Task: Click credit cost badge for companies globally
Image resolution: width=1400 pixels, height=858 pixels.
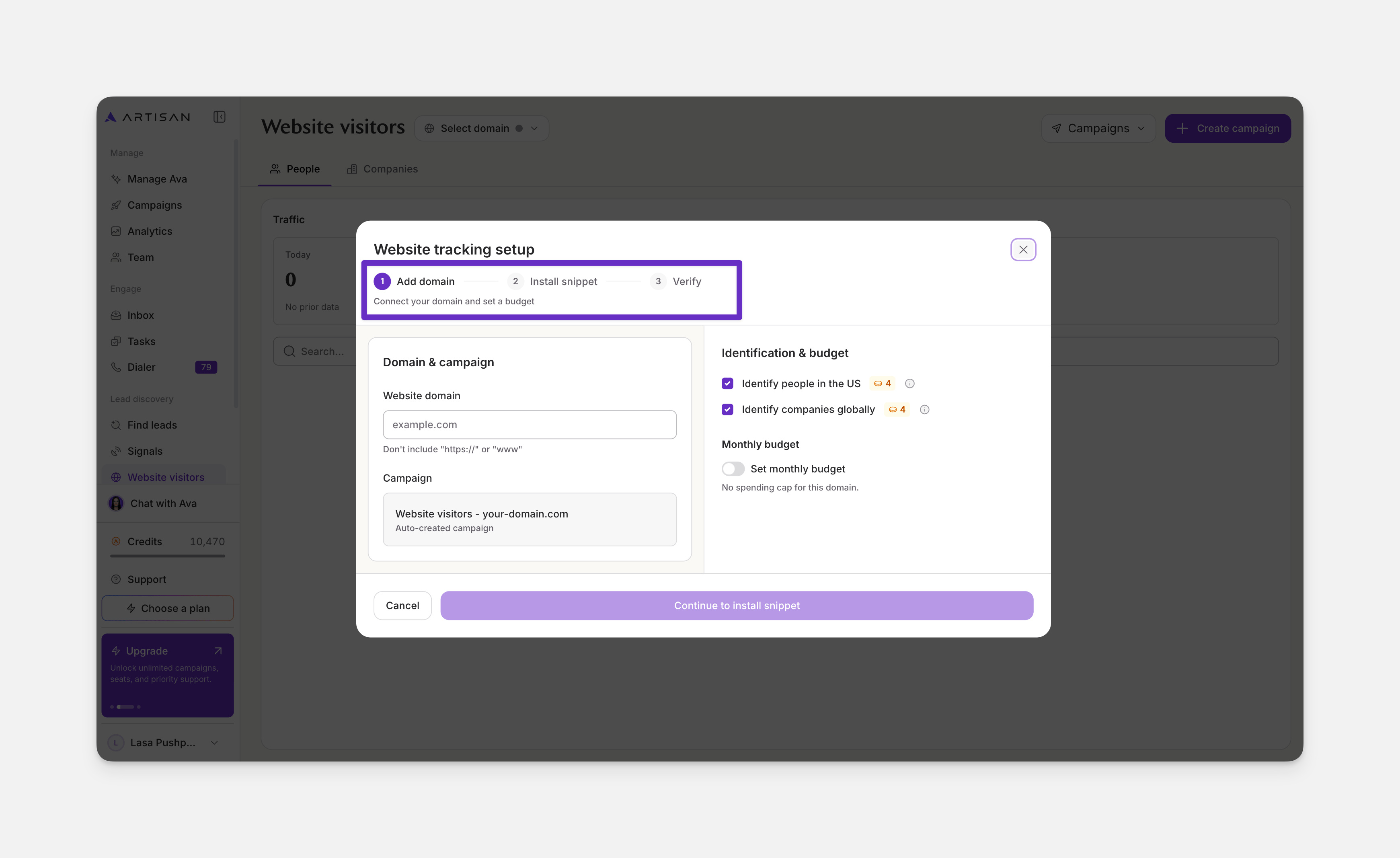Action: pyautogui.click(x=897, y=410)
